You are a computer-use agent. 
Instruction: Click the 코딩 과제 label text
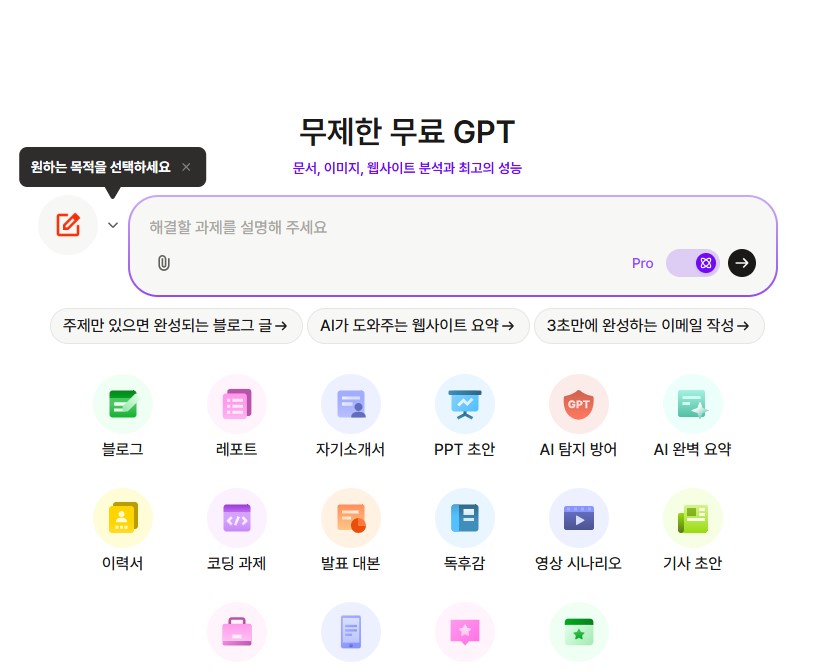[237, 563]
